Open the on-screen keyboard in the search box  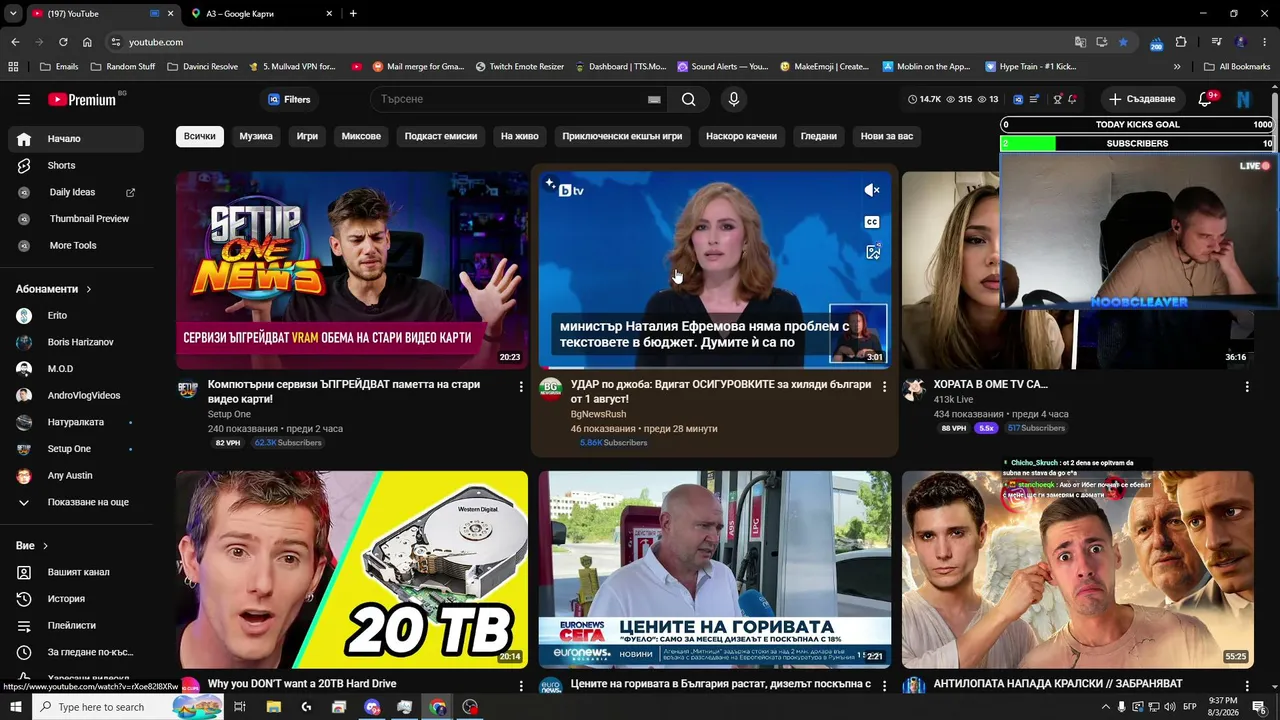(654, 99)
